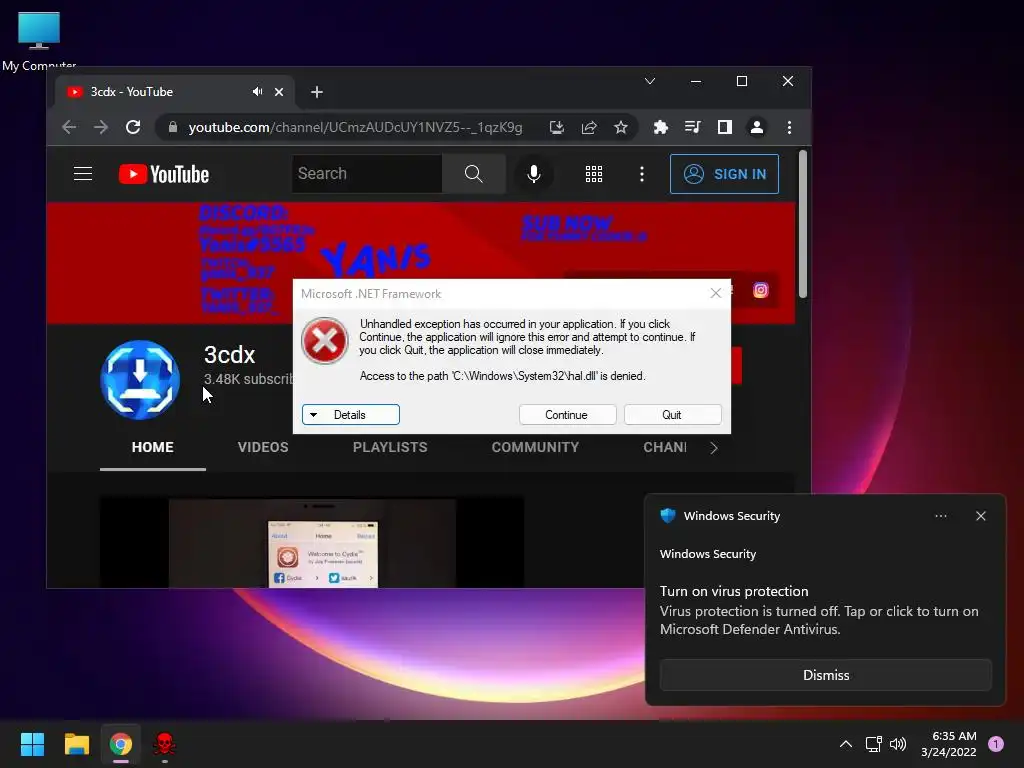Click the YouTube Search field
Screen dimensions: 1024x768
click(367, 174)
